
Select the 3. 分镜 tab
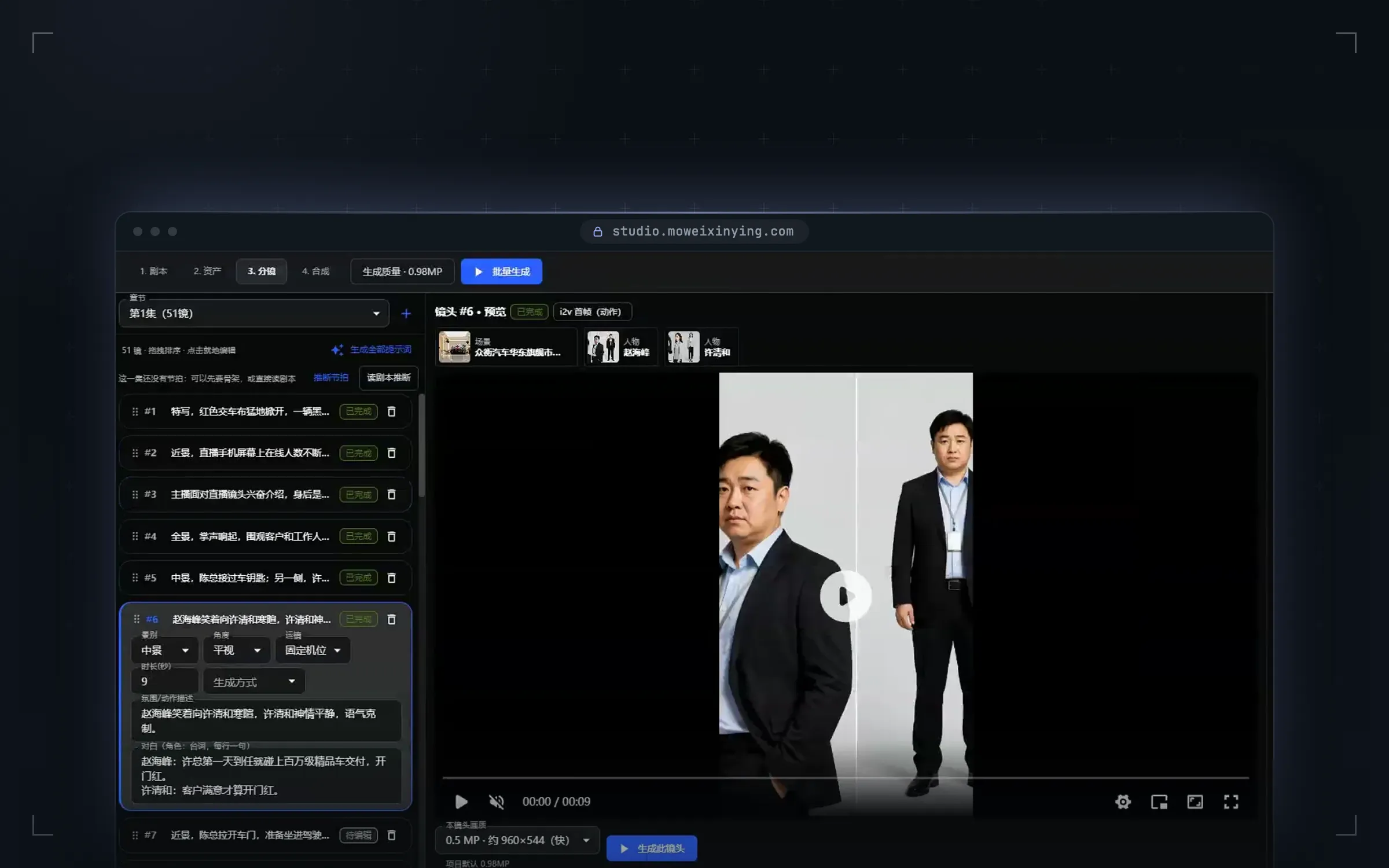(x=262, y=271)
